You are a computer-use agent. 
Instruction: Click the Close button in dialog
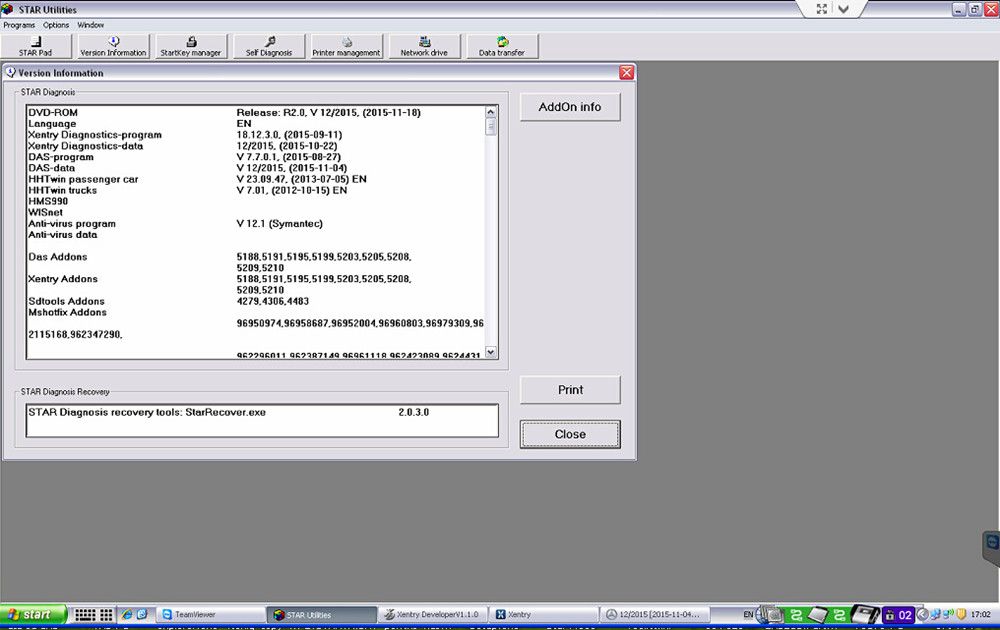(x=570, y=434)
